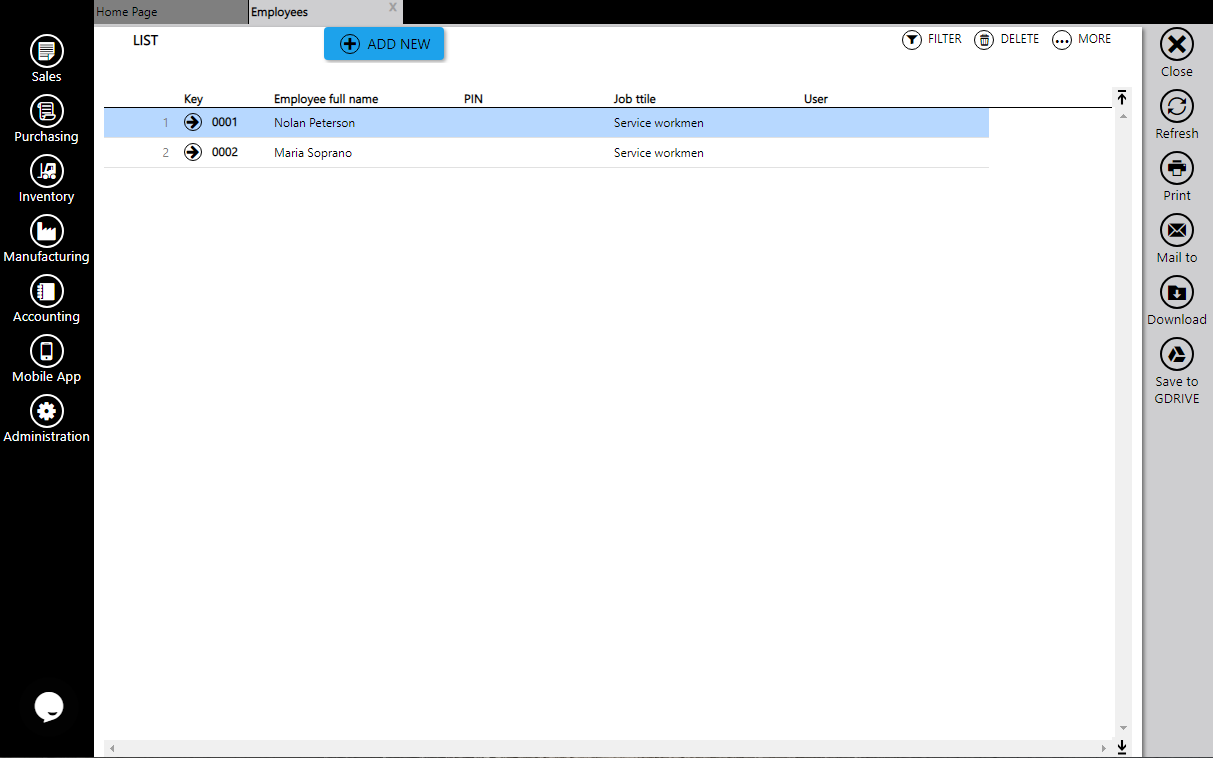Viewport: 1213px width, 758px height.
Task: Click the Job ttile column header
Action: tap(635, 99)
